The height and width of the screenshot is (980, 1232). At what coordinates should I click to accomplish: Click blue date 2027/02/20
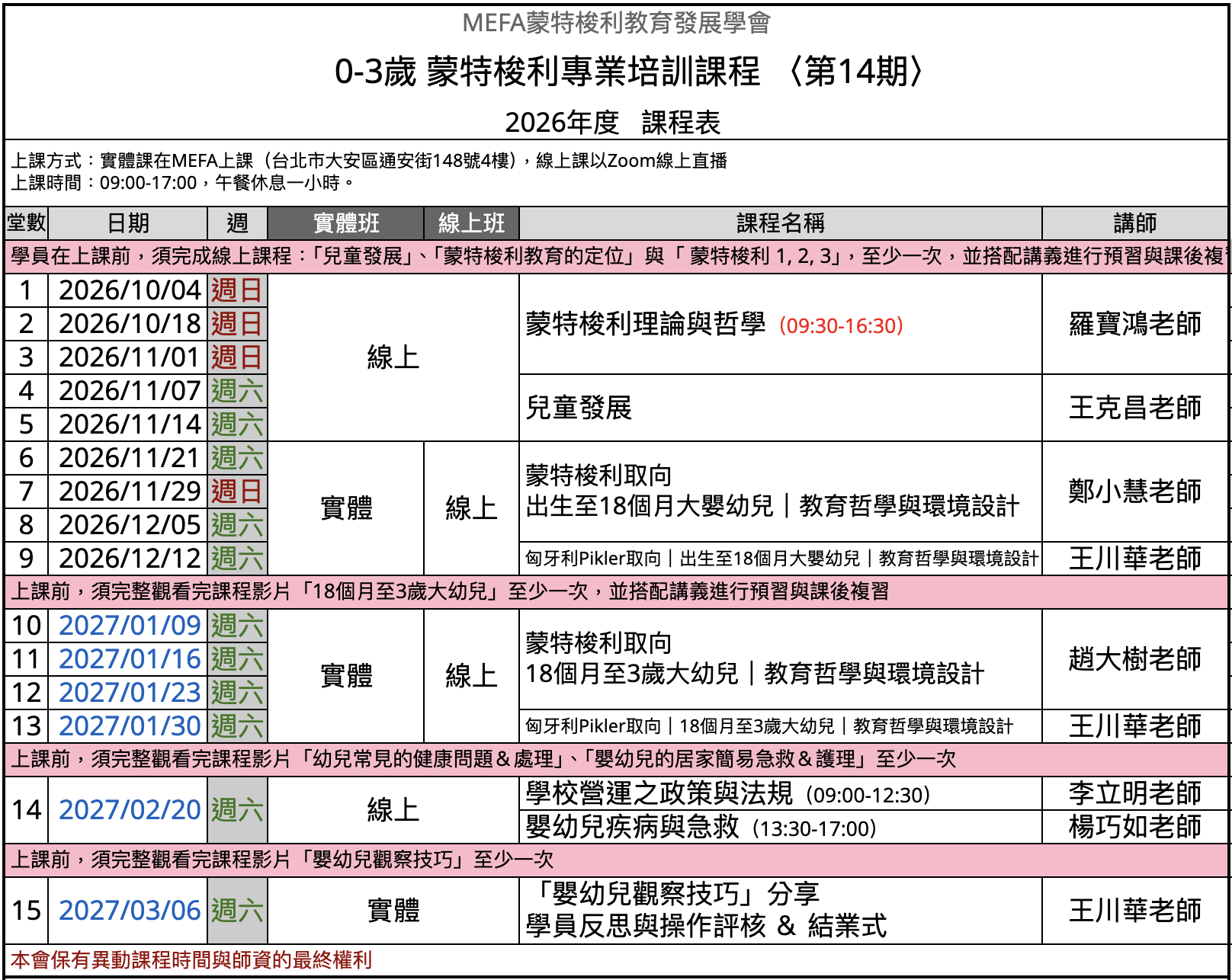[x=130, y=810]
